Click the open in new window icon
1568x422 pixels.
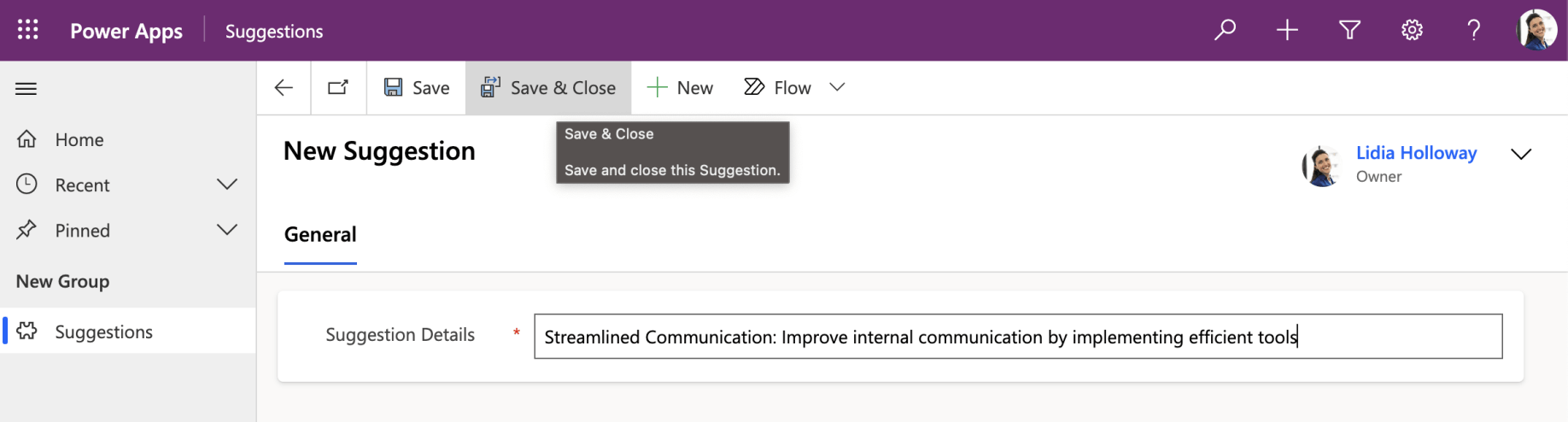click(338, 87)
